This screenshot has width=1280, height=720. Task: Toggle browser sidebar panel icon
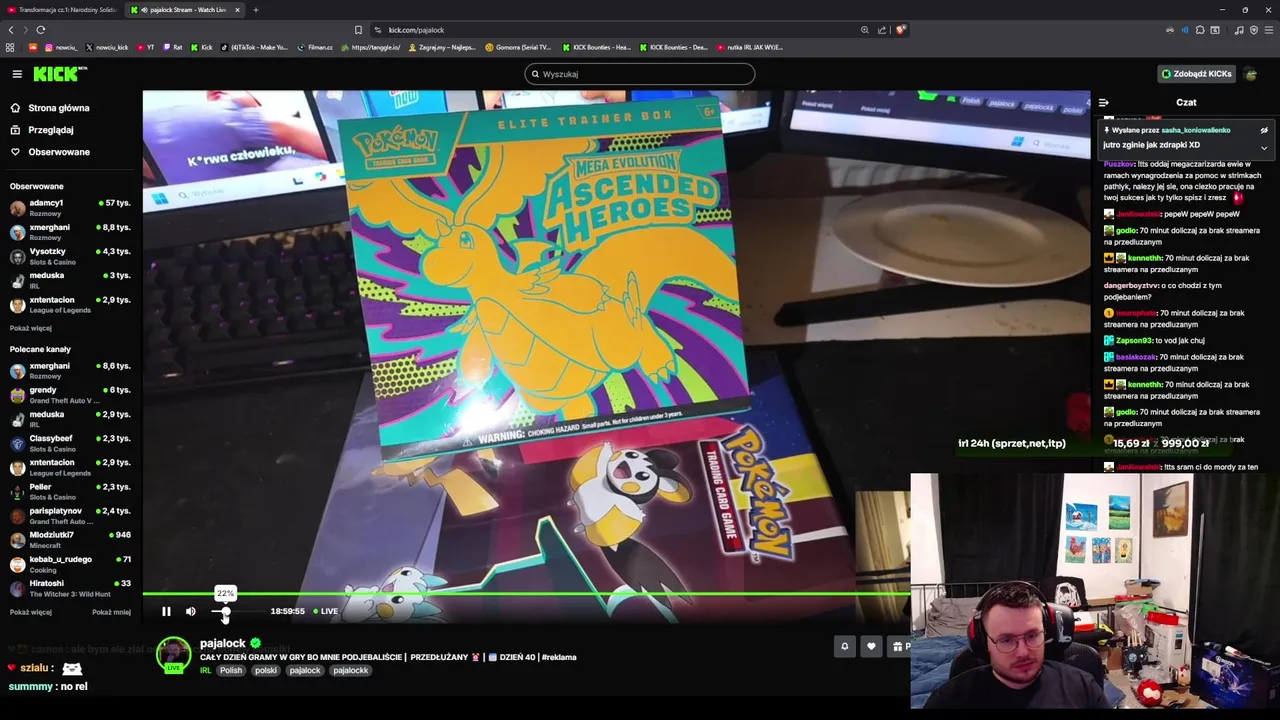point(1215,30)
